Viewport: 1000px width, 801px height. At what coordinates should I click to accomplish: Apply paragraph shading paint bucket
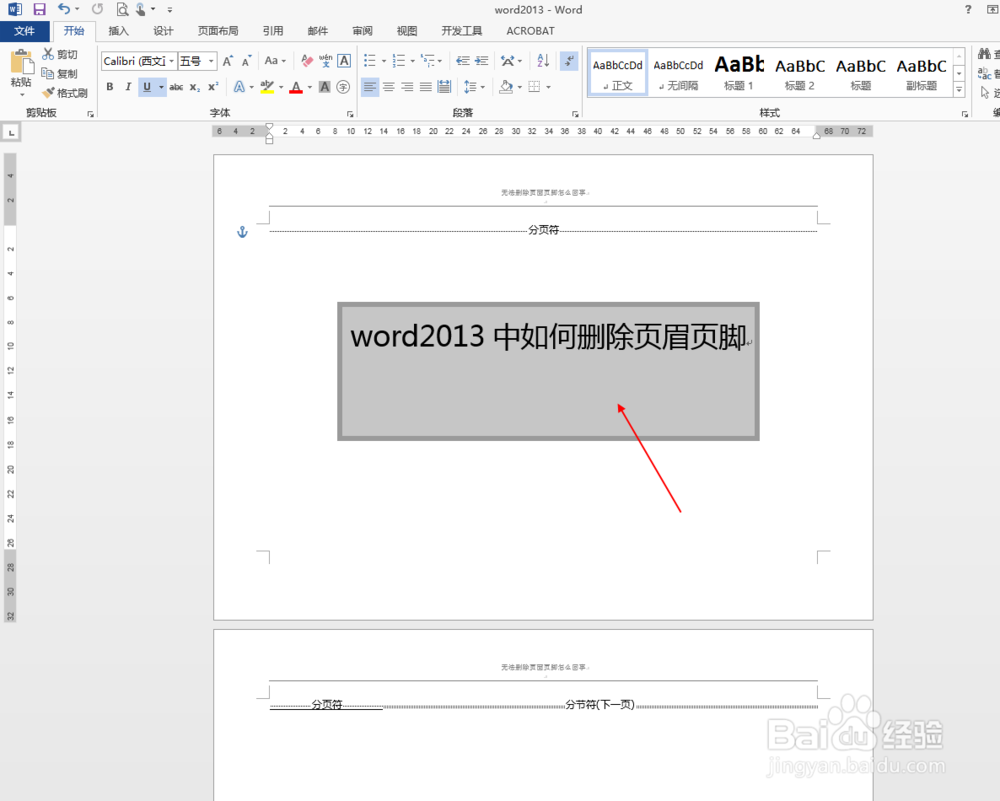point(506,87)
